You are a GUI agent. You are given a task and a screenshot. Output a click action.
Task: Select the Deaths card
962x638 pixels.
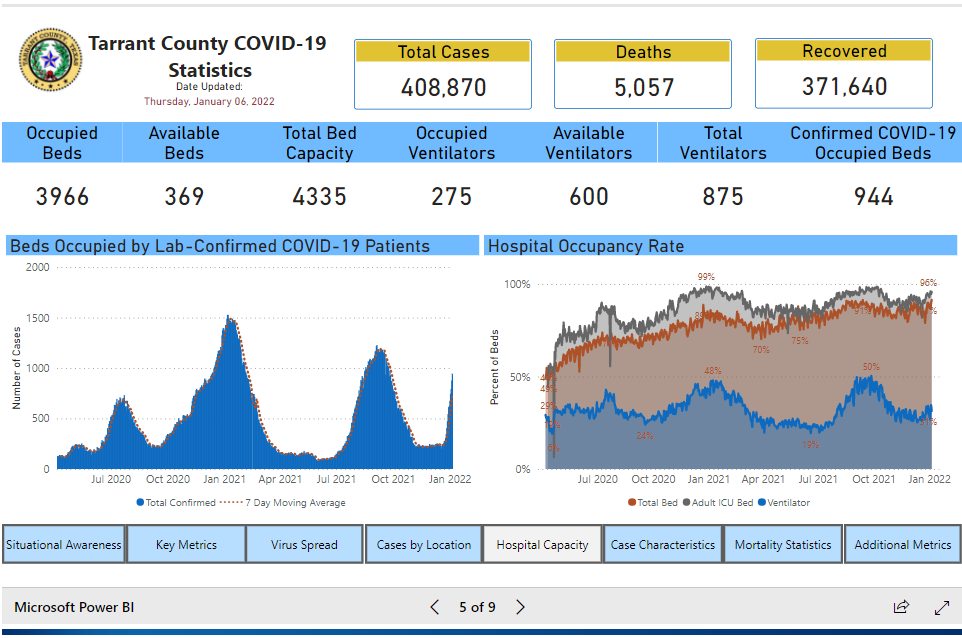(x=643, y=74)
